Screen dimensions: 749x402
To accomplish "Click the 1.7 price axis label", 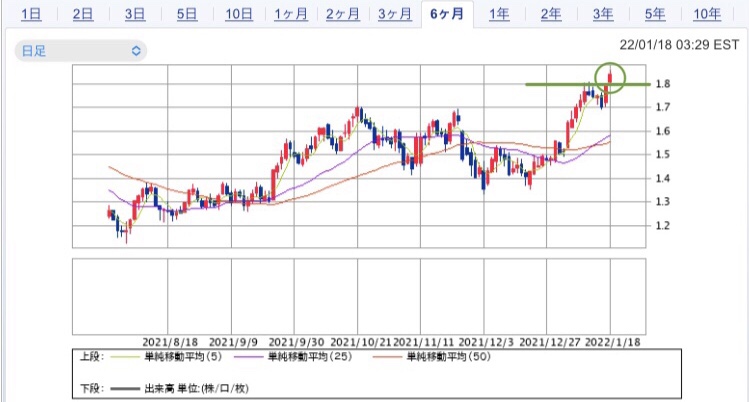I will [663, 107].
